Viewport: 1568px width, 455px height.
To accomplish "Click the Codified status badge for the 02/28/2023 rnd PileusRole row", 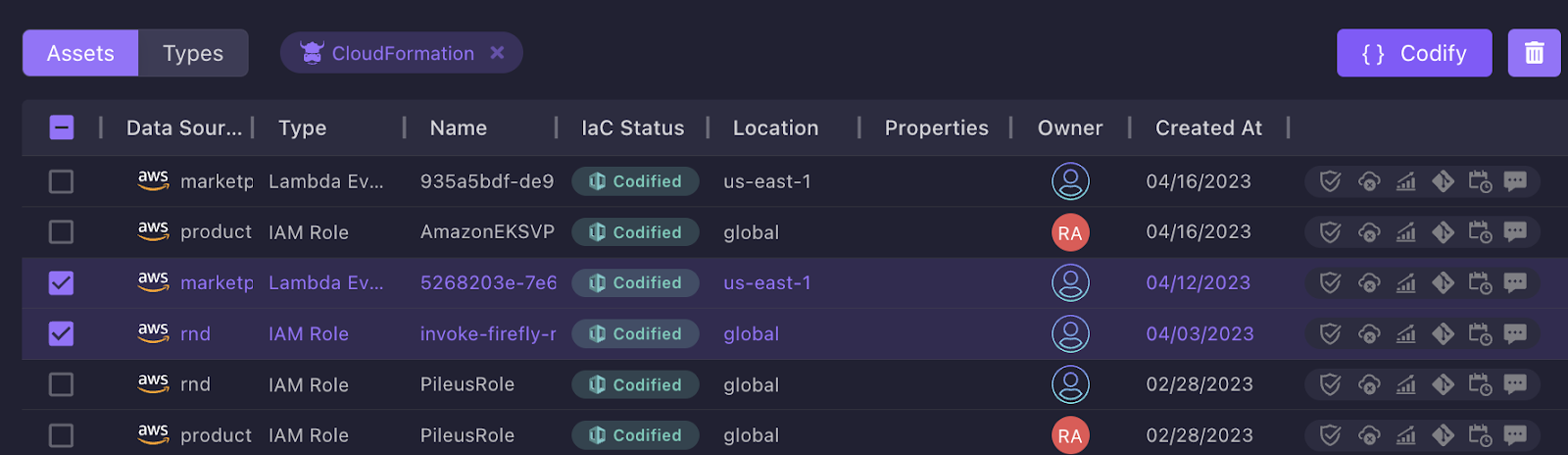I will pyautogui.click(x=635, y=385).
